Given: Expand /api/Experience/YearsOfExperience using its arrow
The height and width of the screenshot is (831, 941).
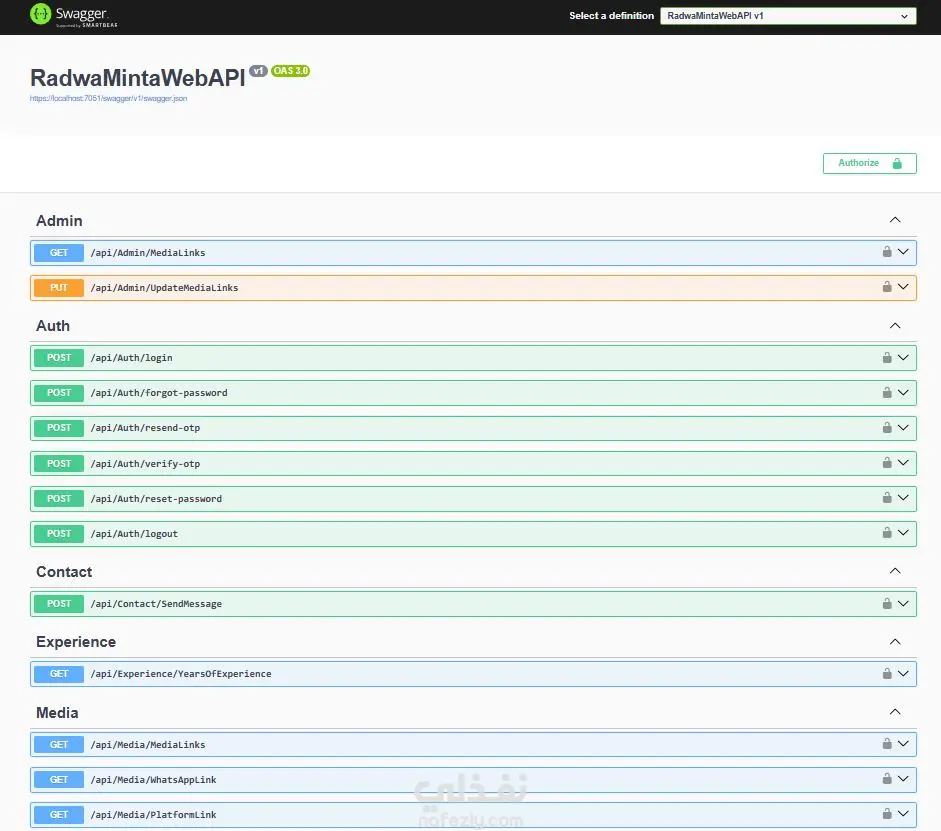Looking at the screenshot, I should pos(903,673).
